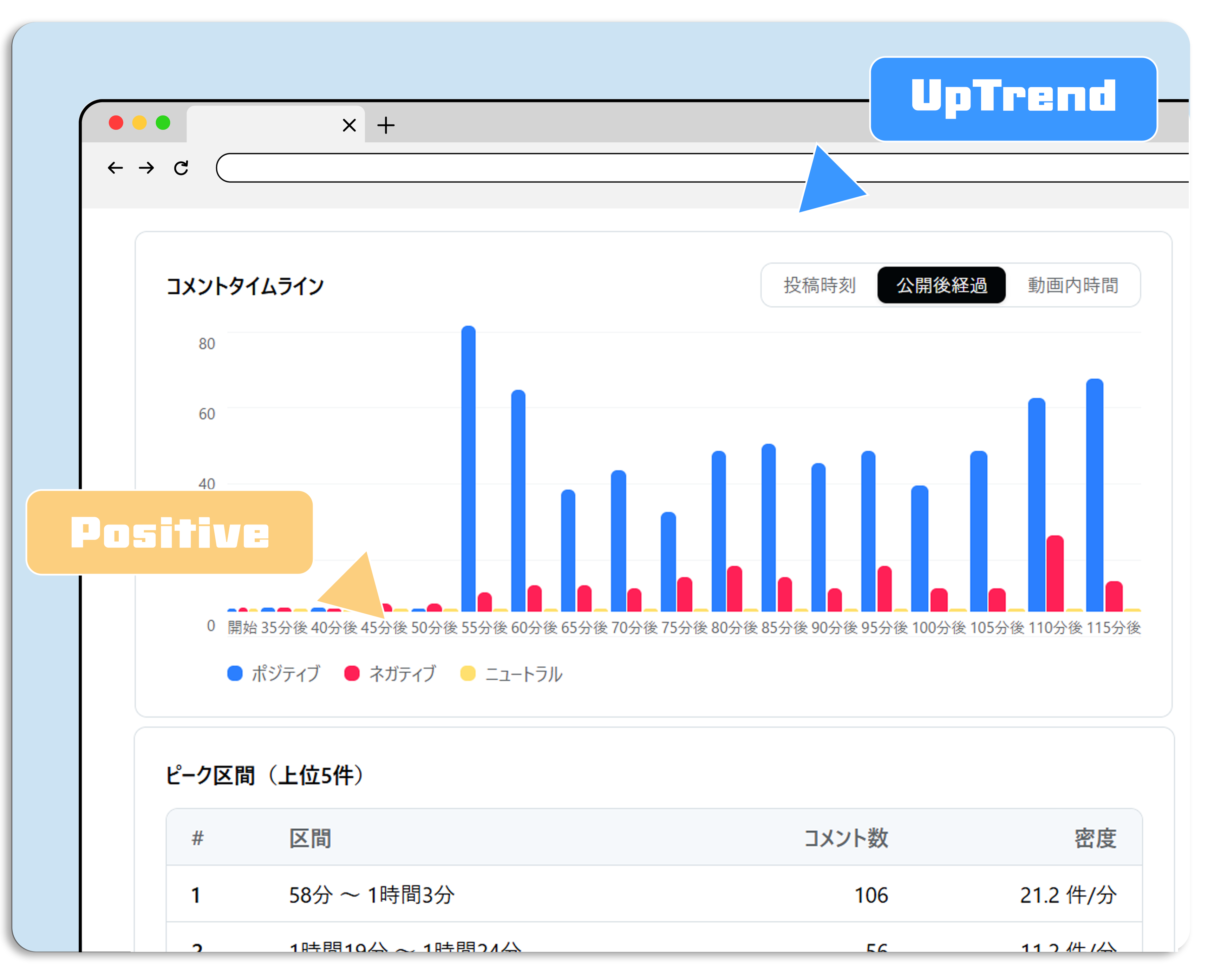
Task: Click the red bar at 95分後
Action: (884, 589)
